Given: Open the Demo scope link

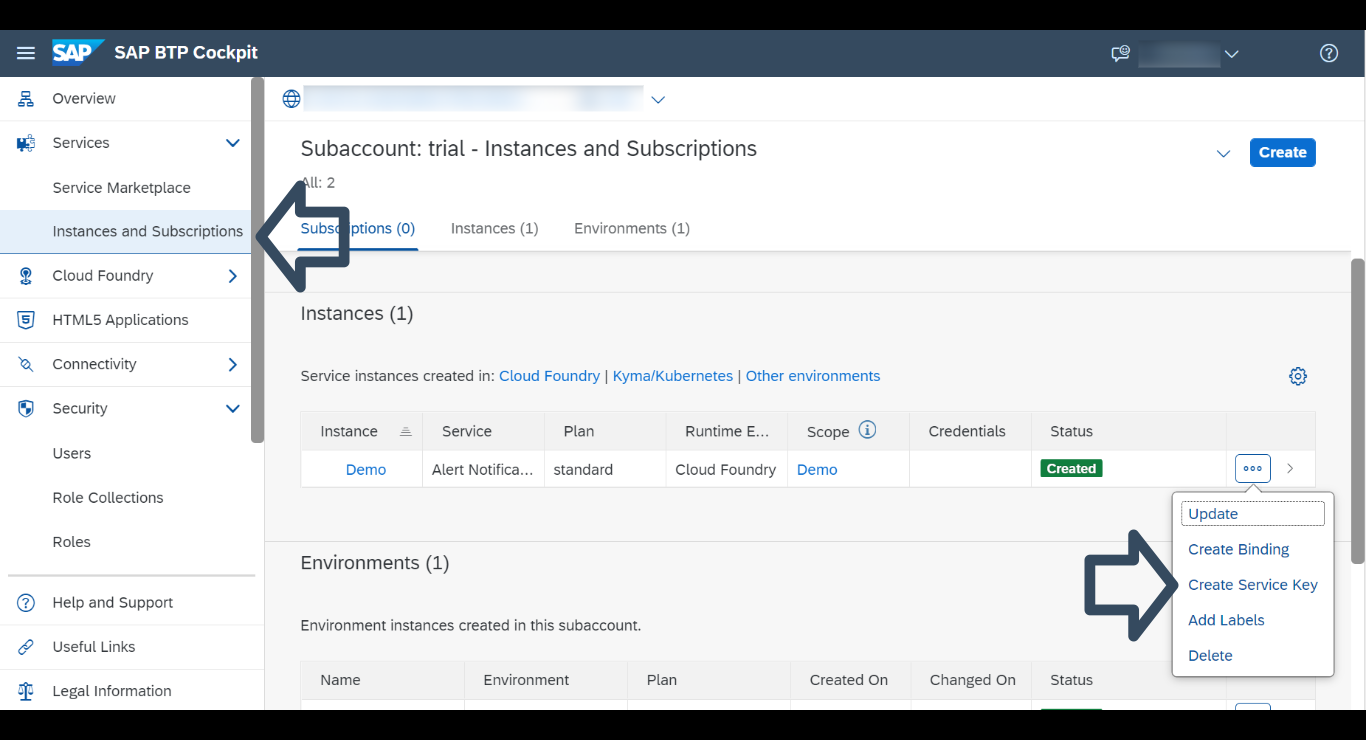Looking at the screenshot, I should click(x=817, y=469).
